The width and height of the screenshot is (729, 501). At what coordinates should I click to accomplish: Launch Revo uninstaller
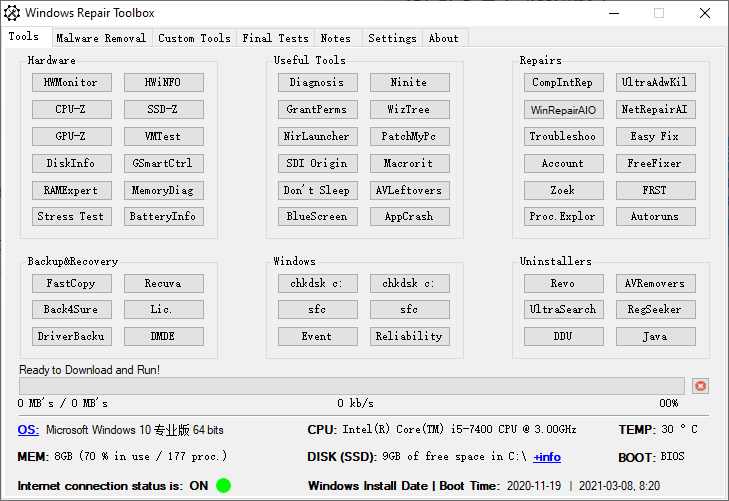point(563,283)
